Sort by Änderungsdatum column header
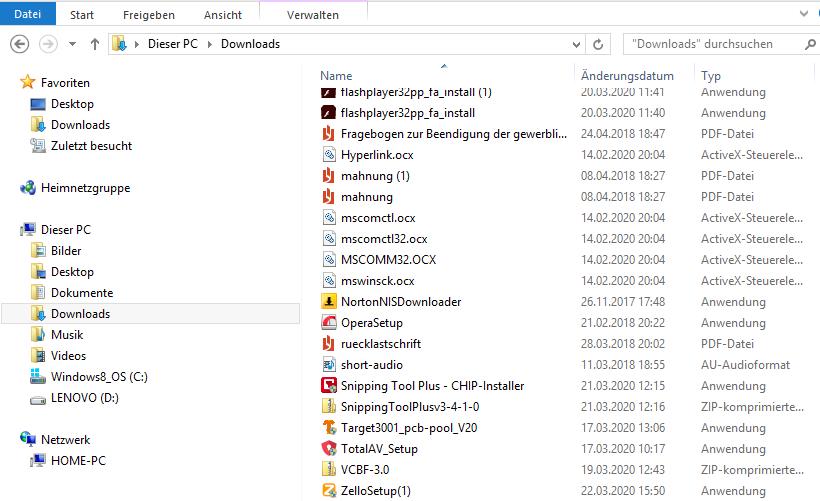Viewport: 820px width, 501px height. [x=627, y=76]
